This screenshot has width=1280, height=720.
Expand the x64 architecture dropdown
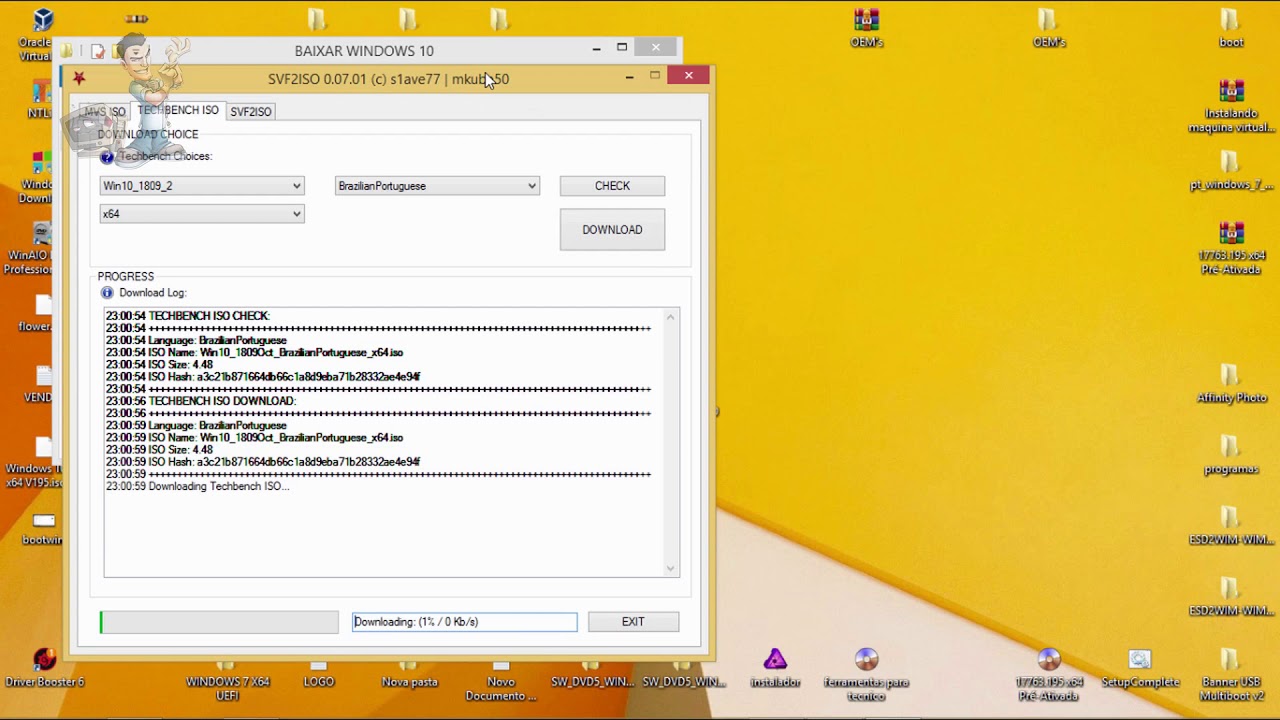pos(296,214)
